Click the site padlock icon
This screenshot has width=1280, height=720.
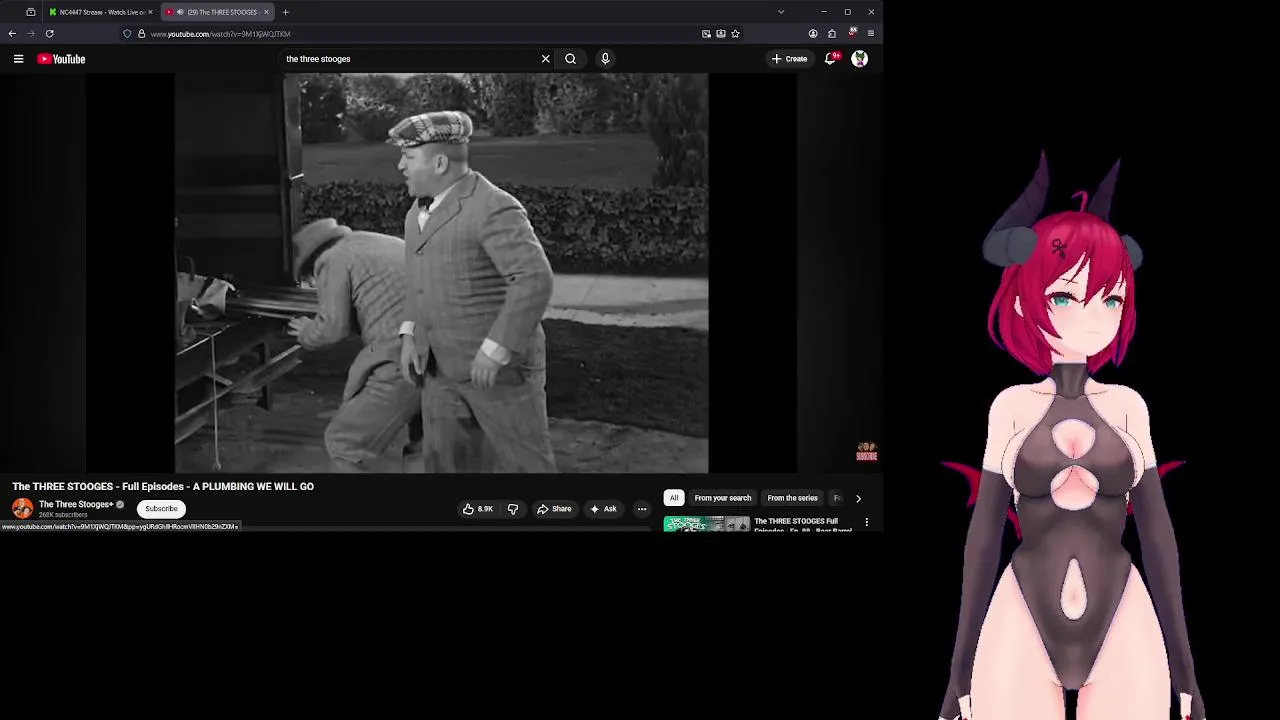pos(141,34)
